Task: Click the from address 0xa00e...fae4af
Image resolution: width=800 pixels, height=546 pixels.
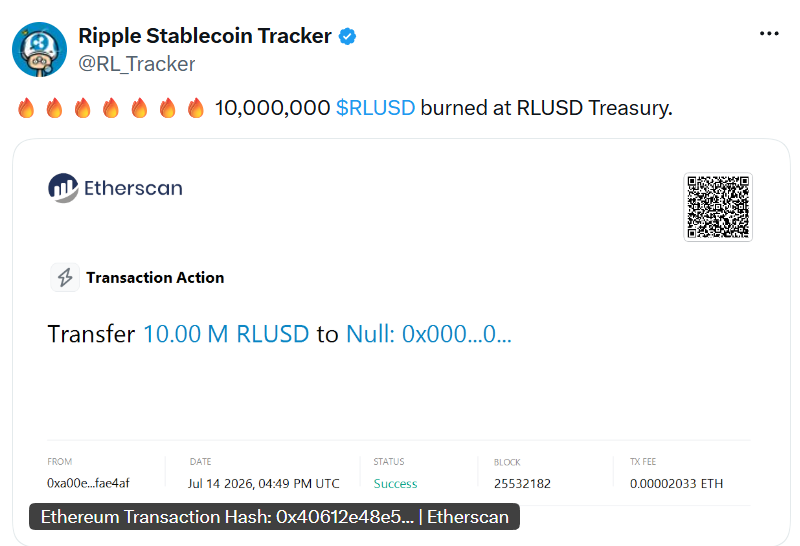Action: (x=88, y=483)
